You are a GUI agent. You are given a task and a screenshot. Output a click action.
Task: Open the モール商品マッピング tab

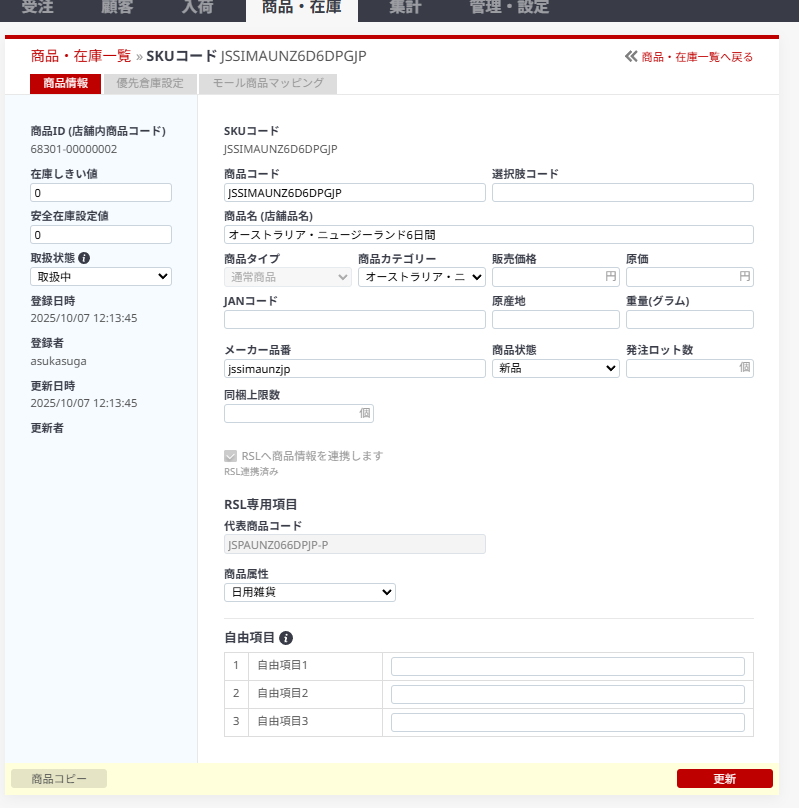coord(268,84)
